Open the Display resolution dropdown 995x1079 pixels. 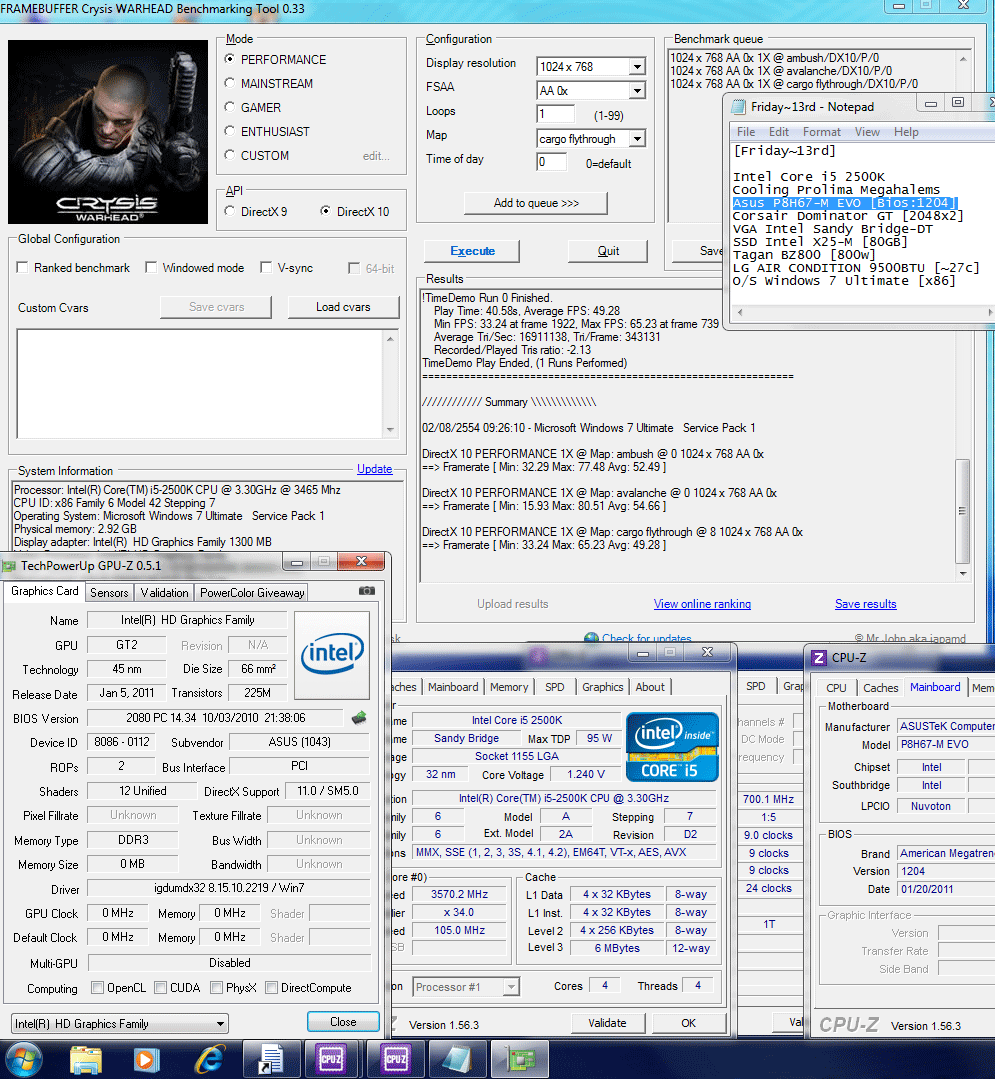637,67
